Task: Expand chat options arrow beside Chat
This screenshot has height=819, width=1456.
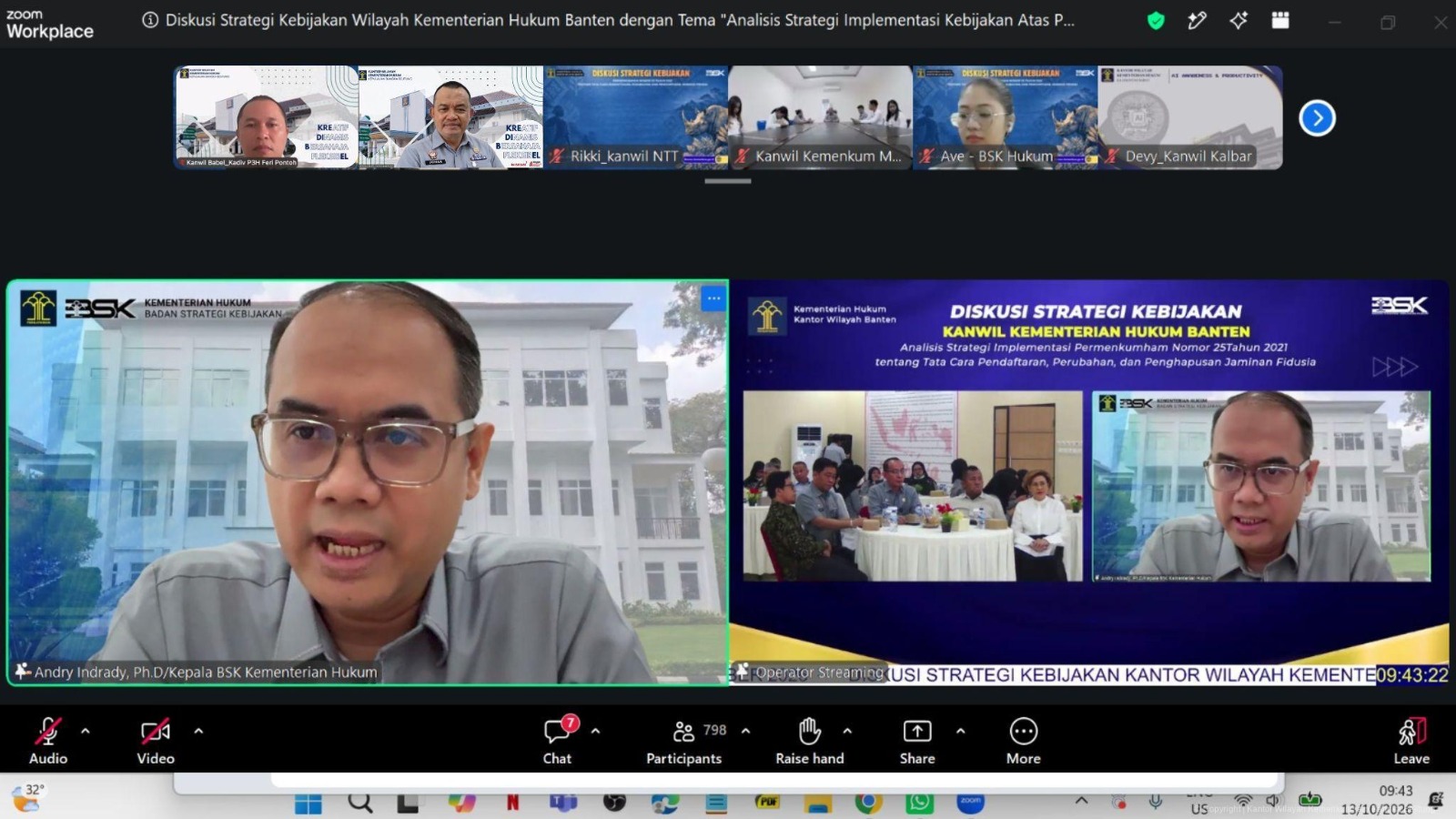Action: (x=595, y=731)
